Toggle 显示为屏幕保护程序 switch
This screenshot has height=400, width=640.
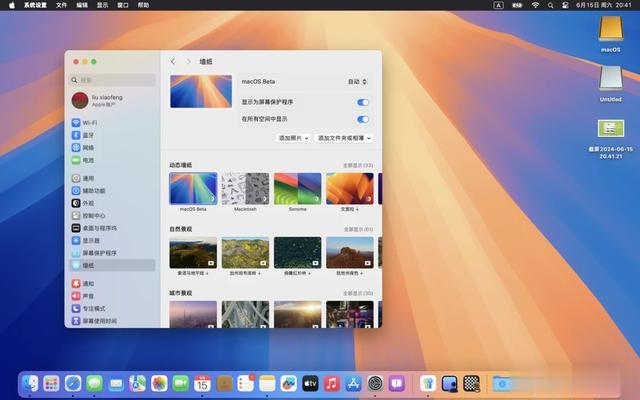(362, 102)
